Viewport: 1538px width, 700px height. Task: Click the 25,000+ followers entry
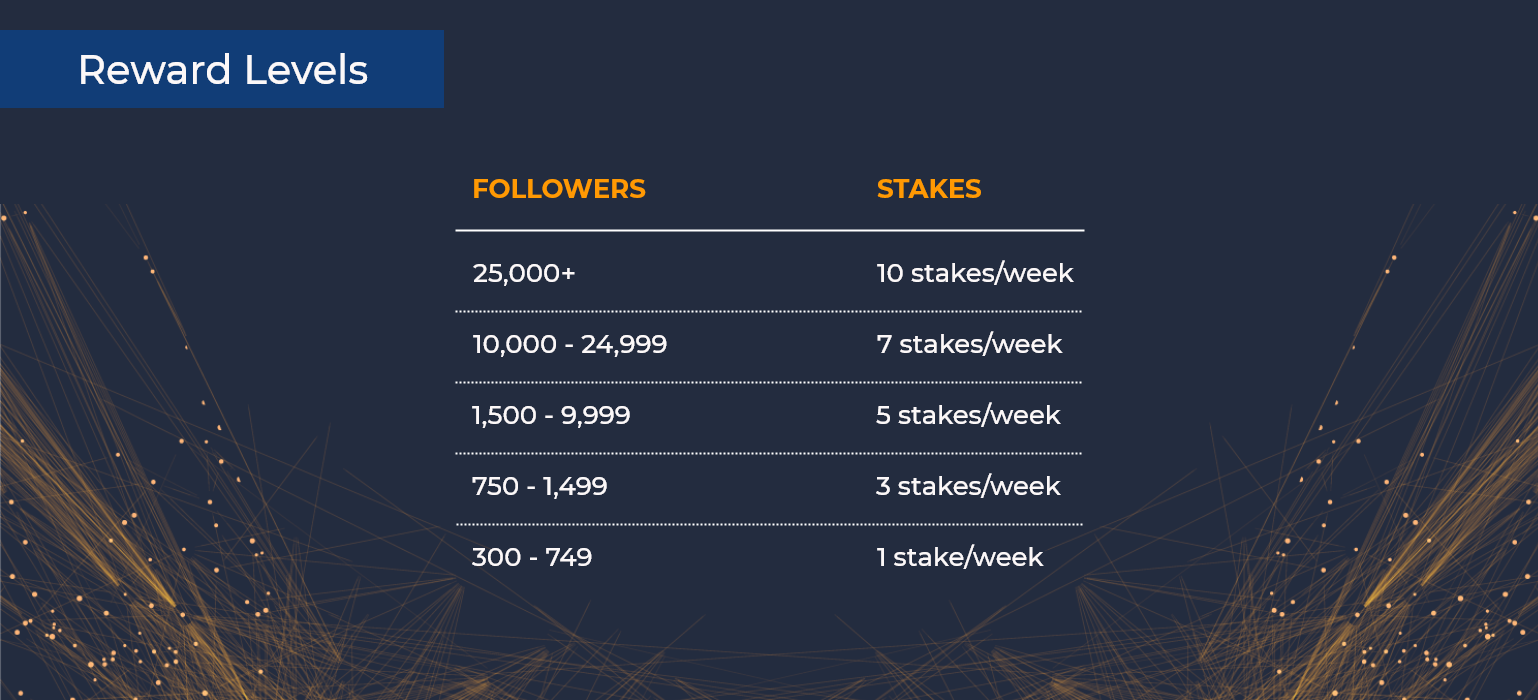pos(524,273)
